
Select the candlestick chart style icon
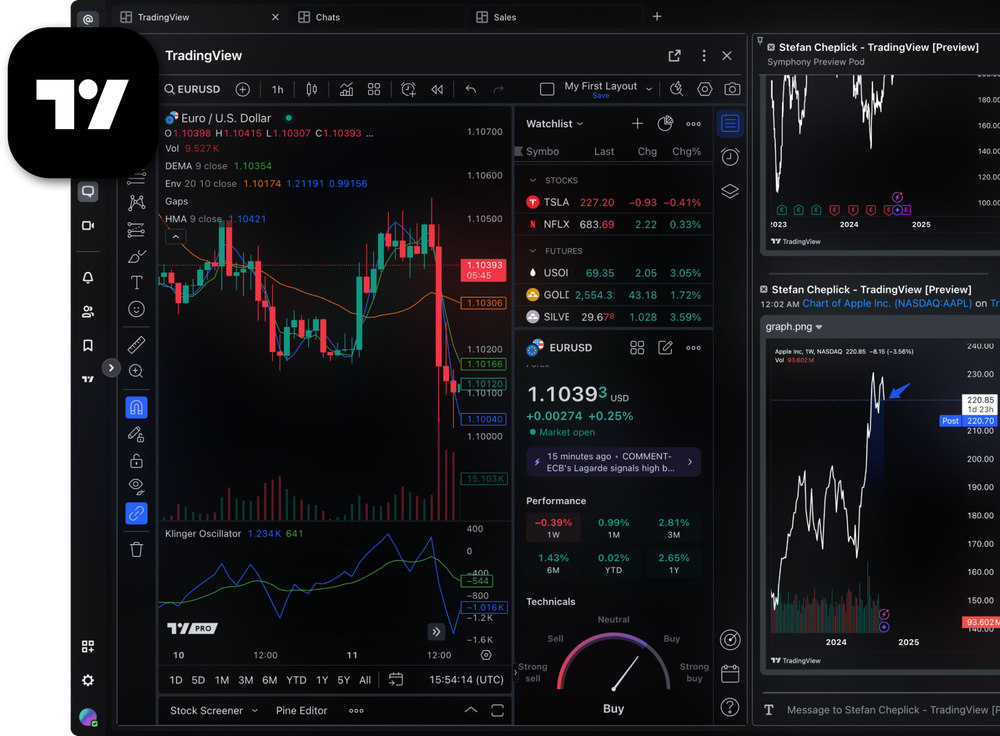pyautogui.click(x=311, y=89)
